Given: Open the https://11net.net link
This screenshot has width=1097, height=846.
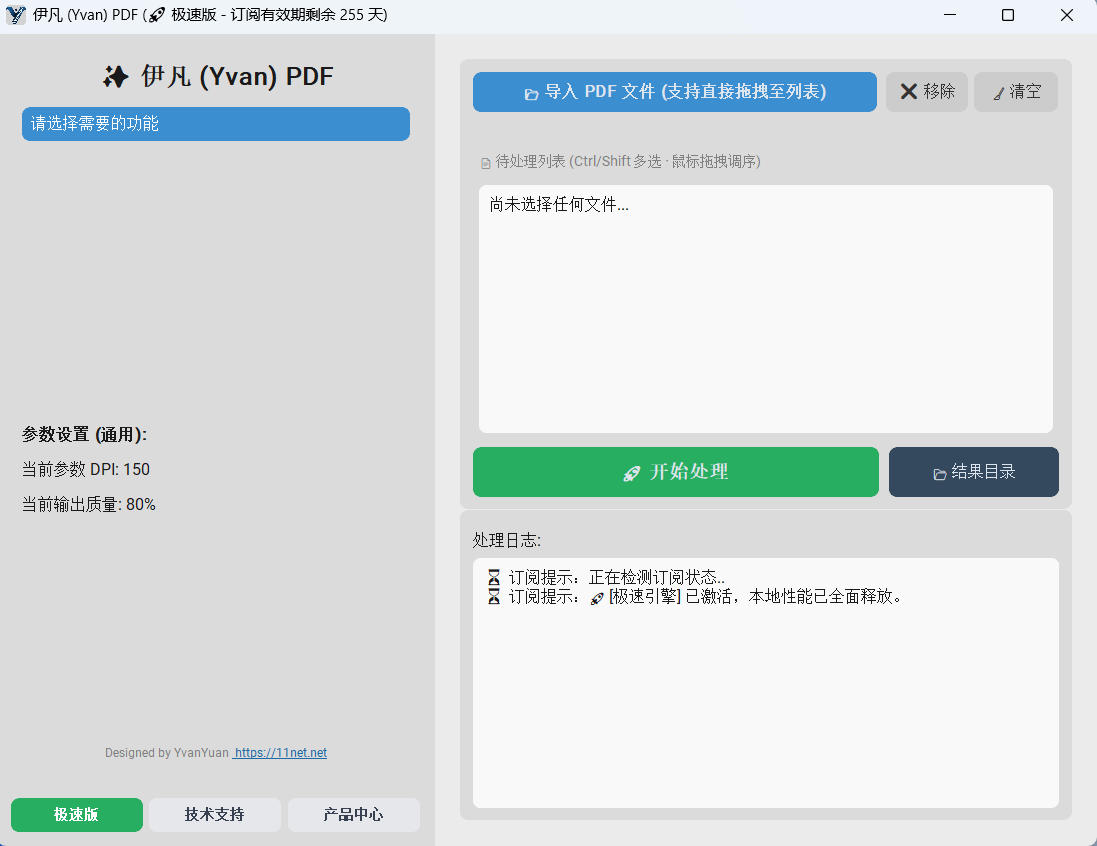Looking at the screenshot, I should (x=281, y=753).
